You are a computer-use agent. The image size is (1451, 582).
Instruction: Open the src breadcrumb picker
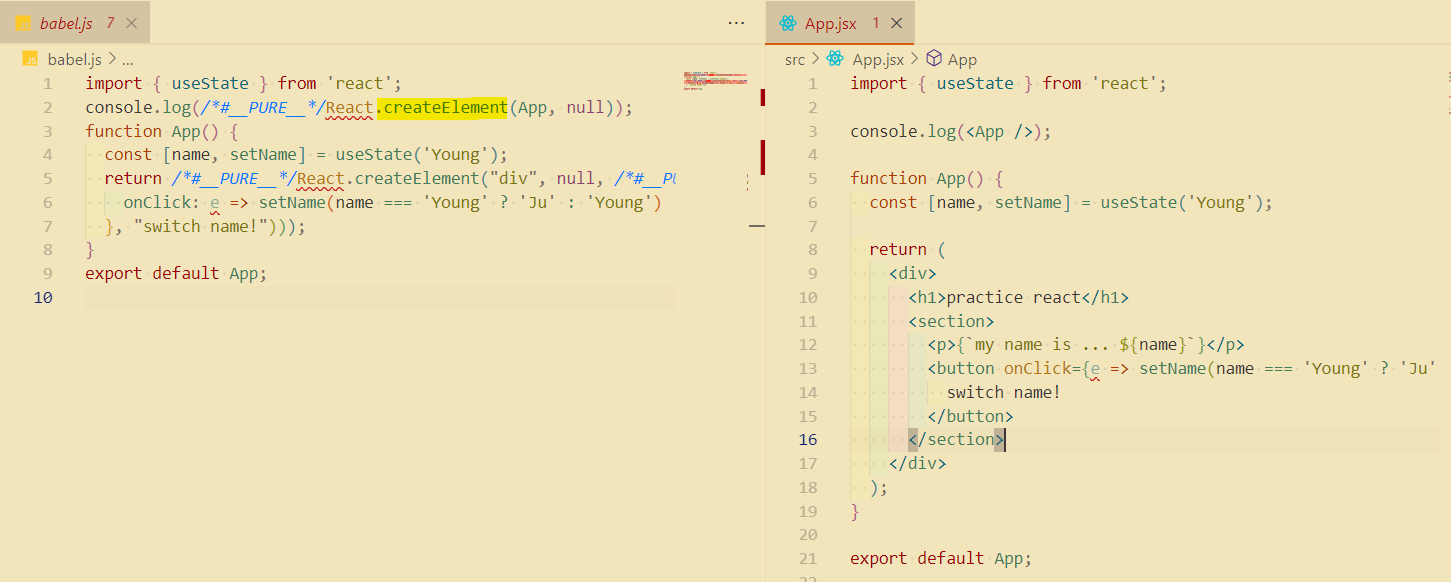[793, 59]
